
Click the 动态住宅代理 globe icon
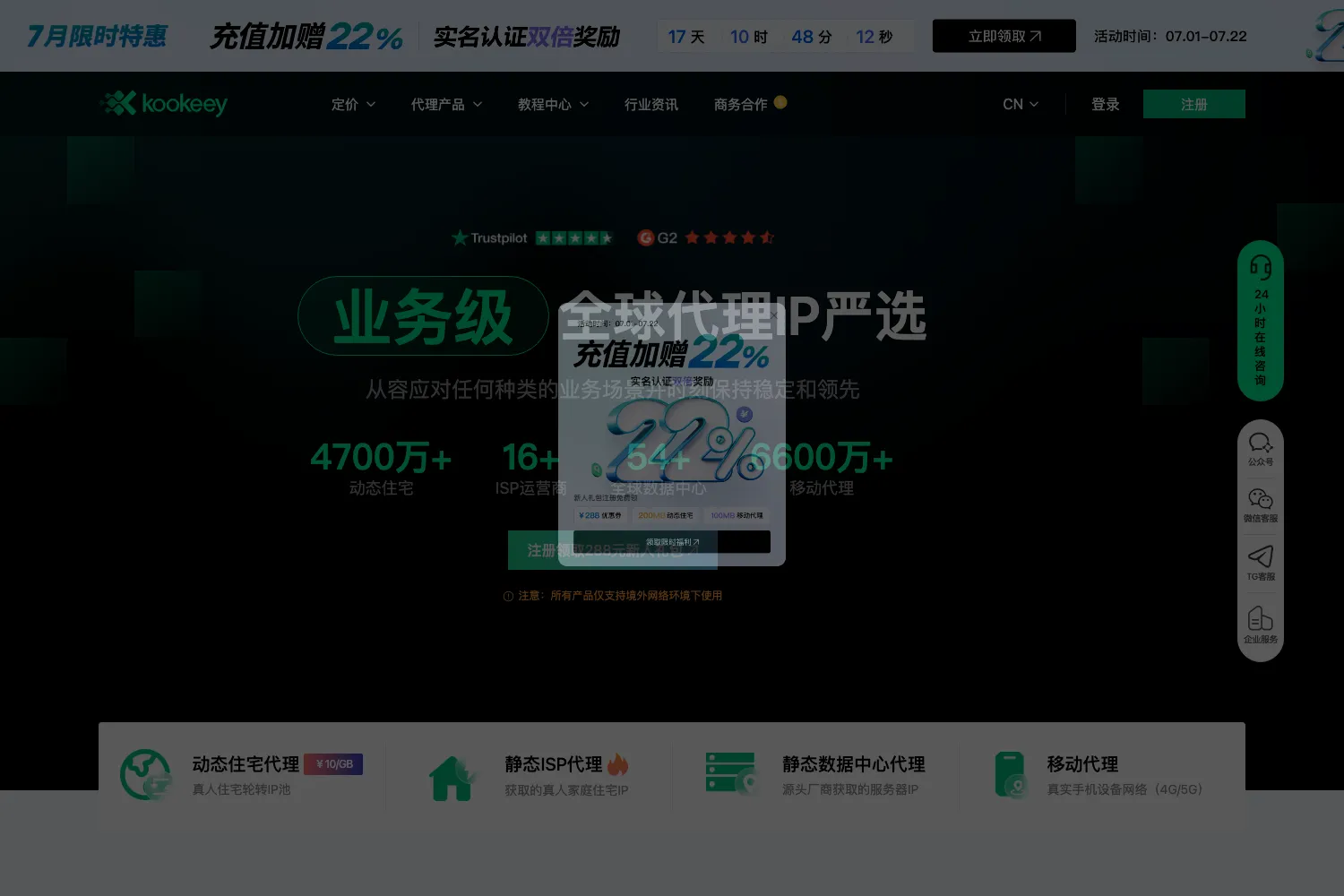[x=145, y=775]
